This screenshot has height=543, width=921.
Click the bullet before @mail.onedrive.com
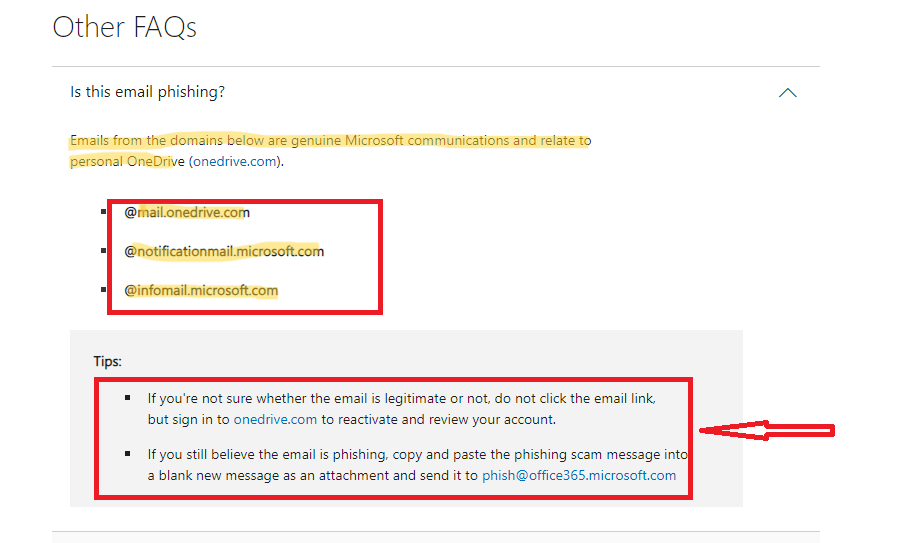(103, 212)
